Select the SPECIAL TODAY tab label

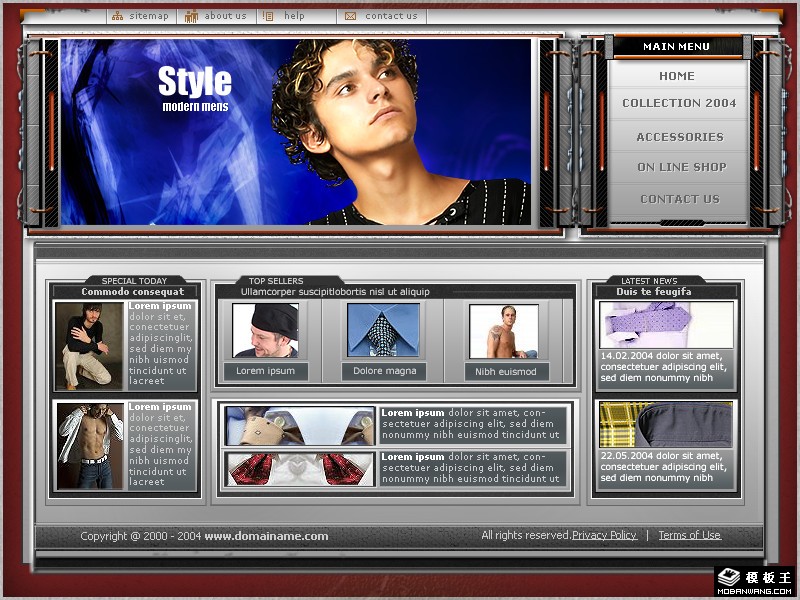(134, 281)
